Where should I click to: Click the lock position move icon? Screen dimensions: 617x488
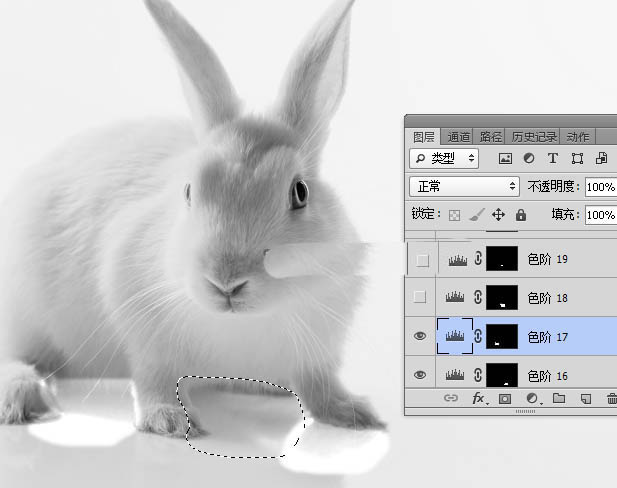(498, 215)
